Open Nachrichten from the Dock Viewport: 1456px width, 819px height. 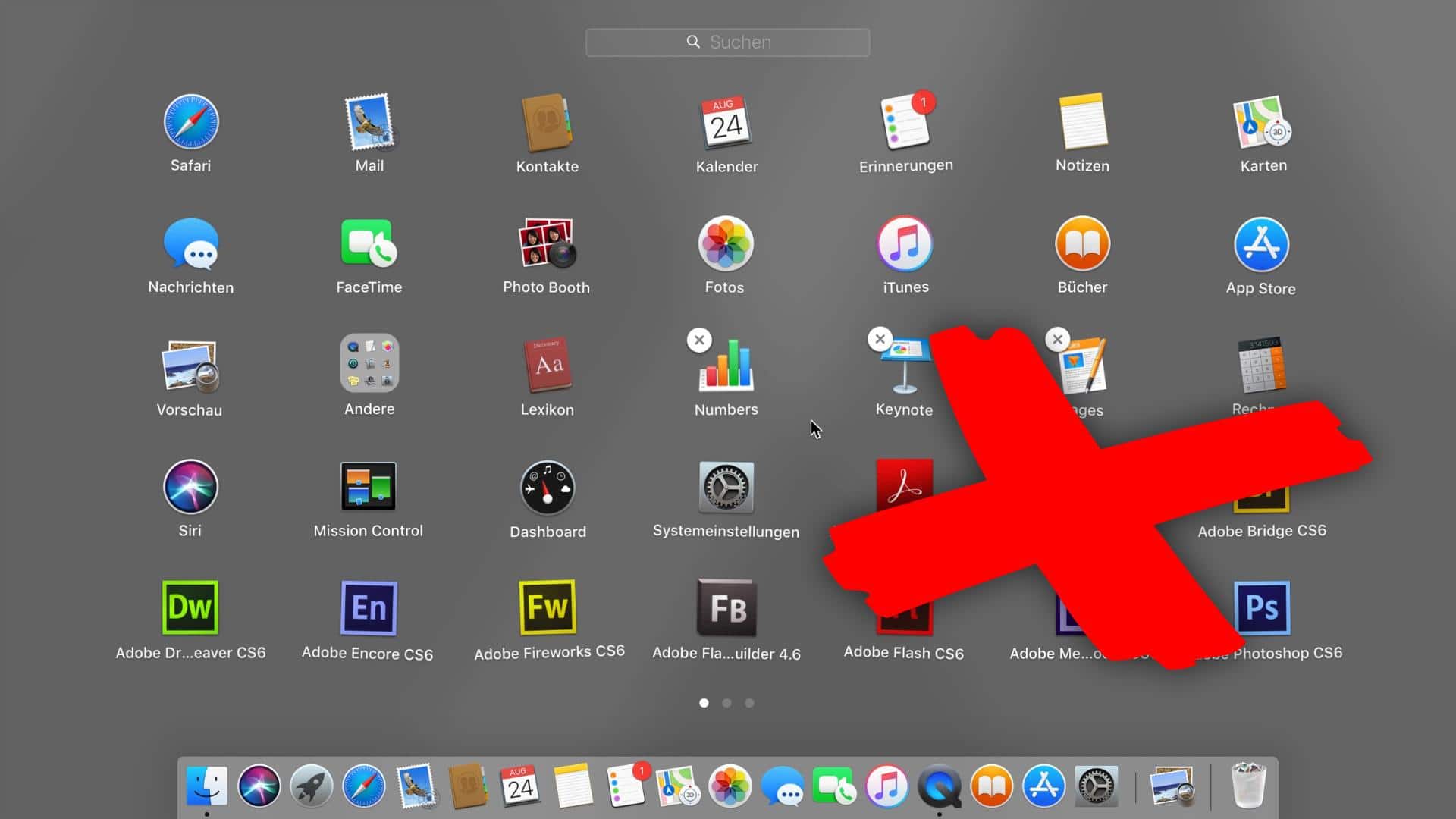pyautogui.click(x=783, y=786)
